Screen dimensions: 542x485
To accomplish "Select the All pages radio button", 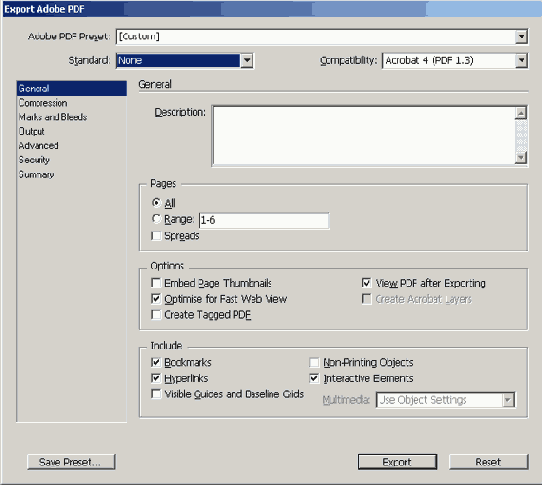I will coord(156,203).
